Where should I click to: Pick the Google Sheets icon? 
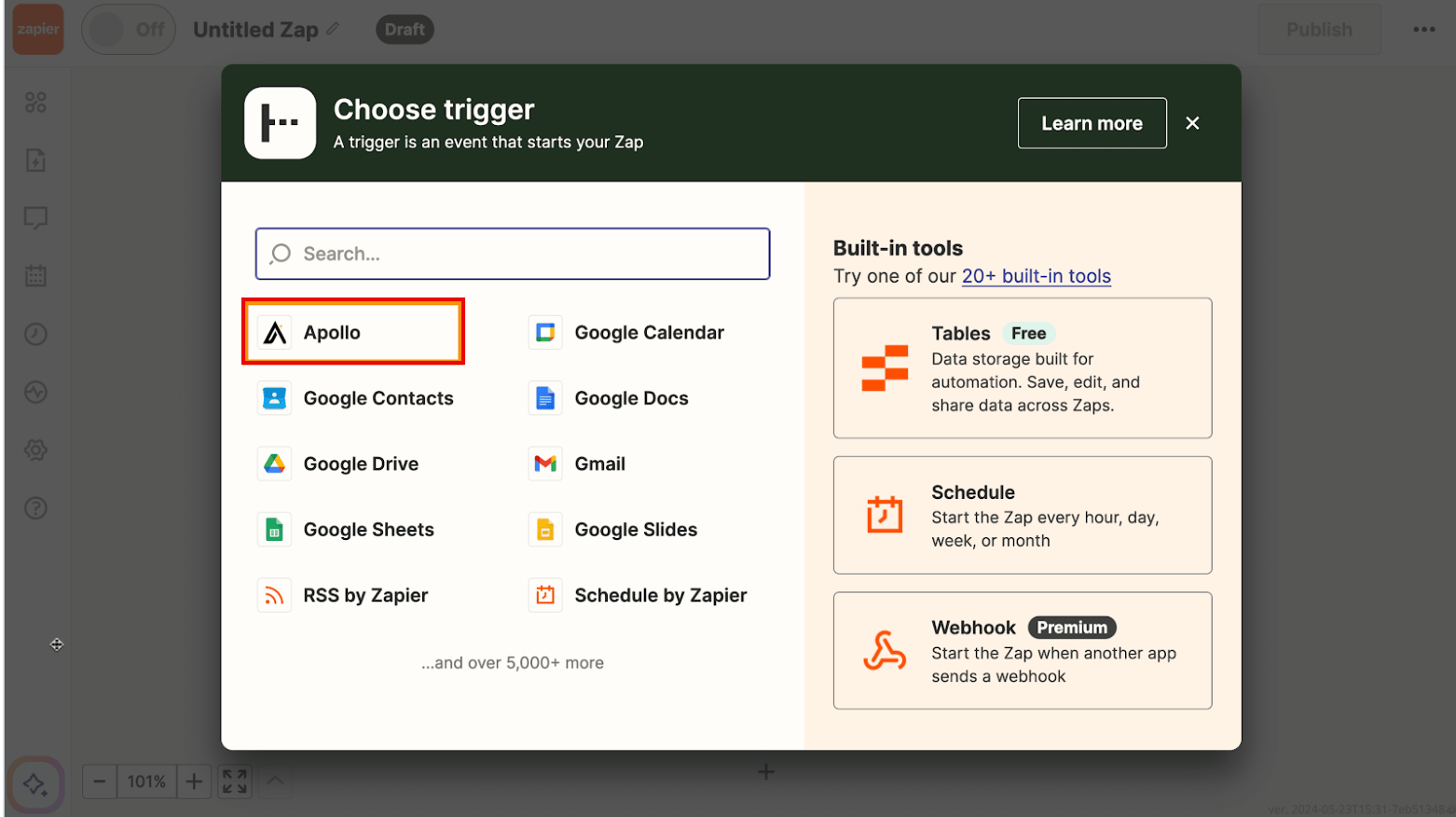[x=274, y=530]
